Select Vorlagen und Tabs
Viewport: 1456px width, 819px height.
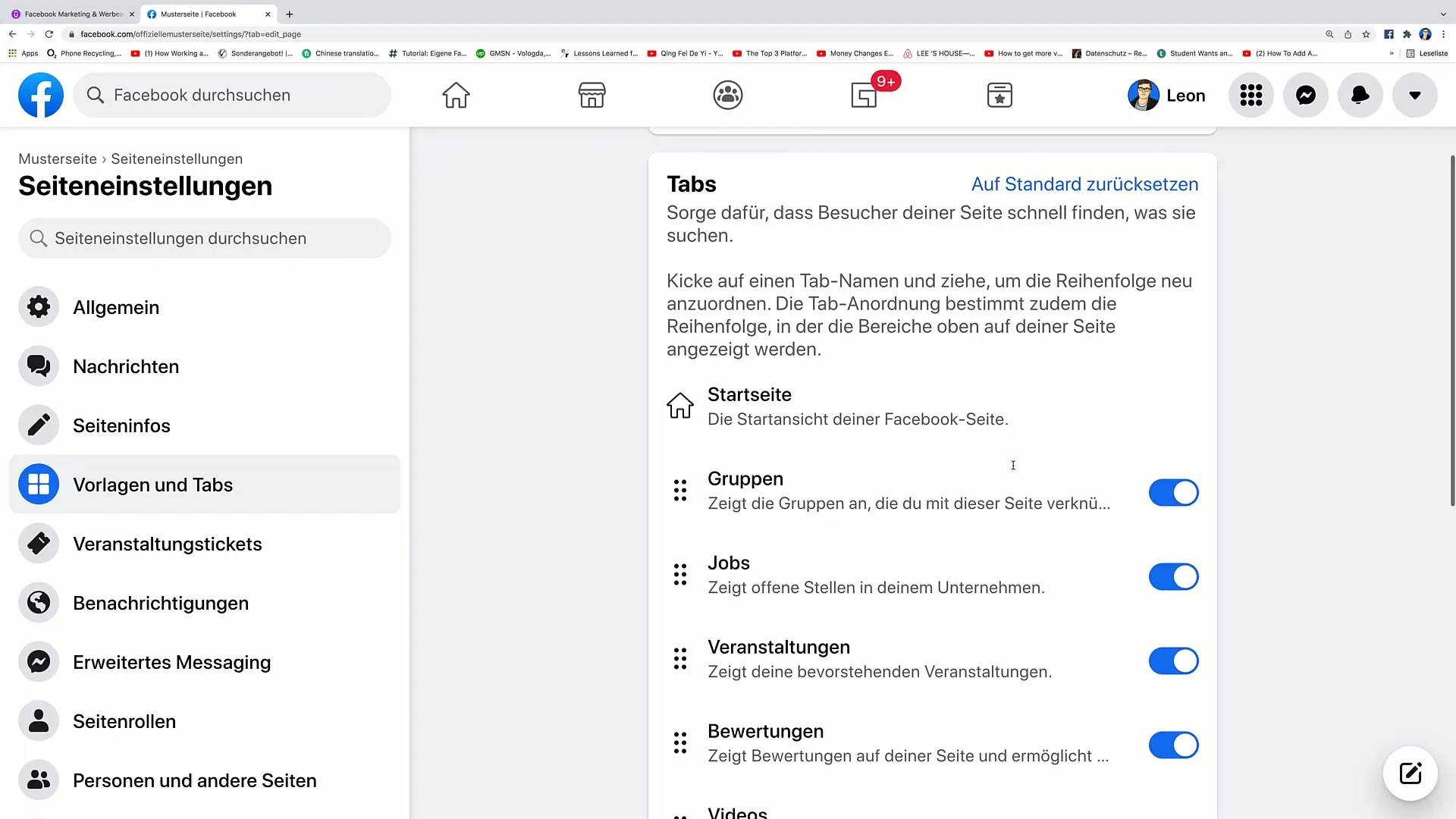pyautogui.click(x=205, y=485)
